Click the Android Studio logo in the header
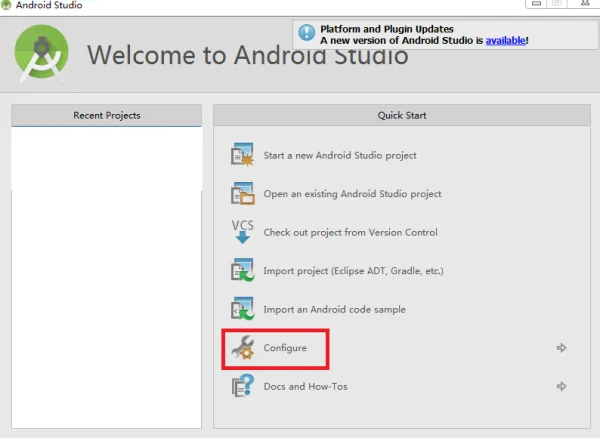Screen dimensions: 600x438 click(x=41, y=54)
